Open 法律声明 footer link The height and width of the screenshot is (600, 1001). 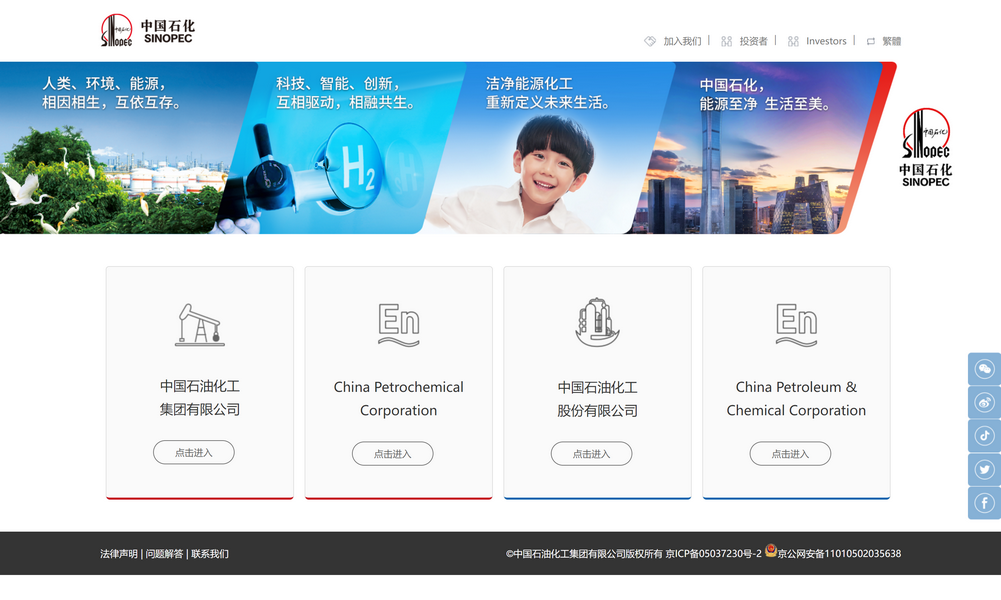click(119, 554)
